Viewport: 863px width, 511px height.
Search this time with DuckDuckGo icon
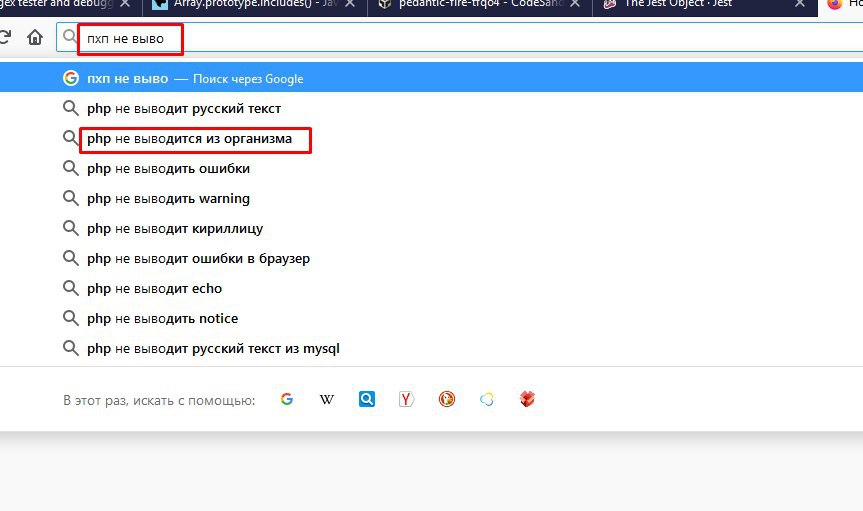tap(447, 399)
